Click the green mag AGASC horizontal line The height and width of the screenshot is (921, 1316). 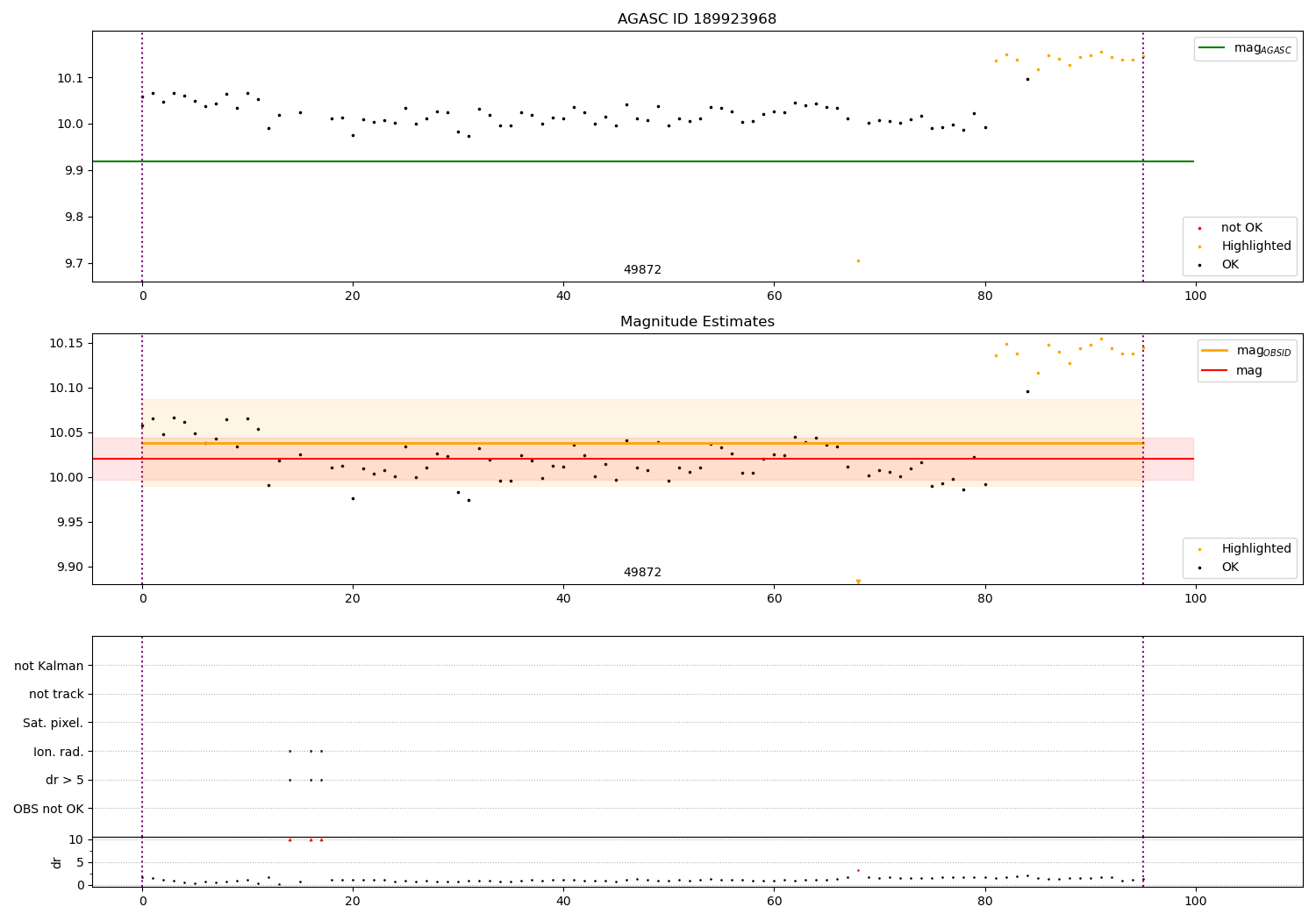point(642,161)
